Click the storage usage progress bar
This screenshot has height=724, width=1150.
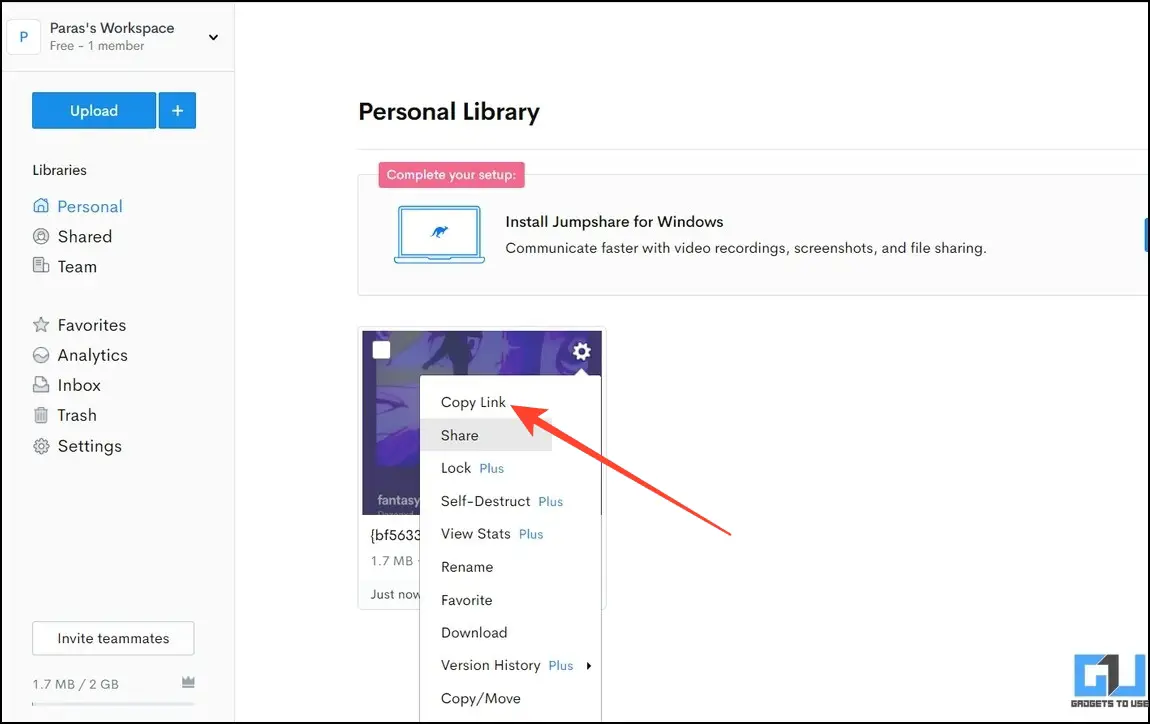coord(113,704)
